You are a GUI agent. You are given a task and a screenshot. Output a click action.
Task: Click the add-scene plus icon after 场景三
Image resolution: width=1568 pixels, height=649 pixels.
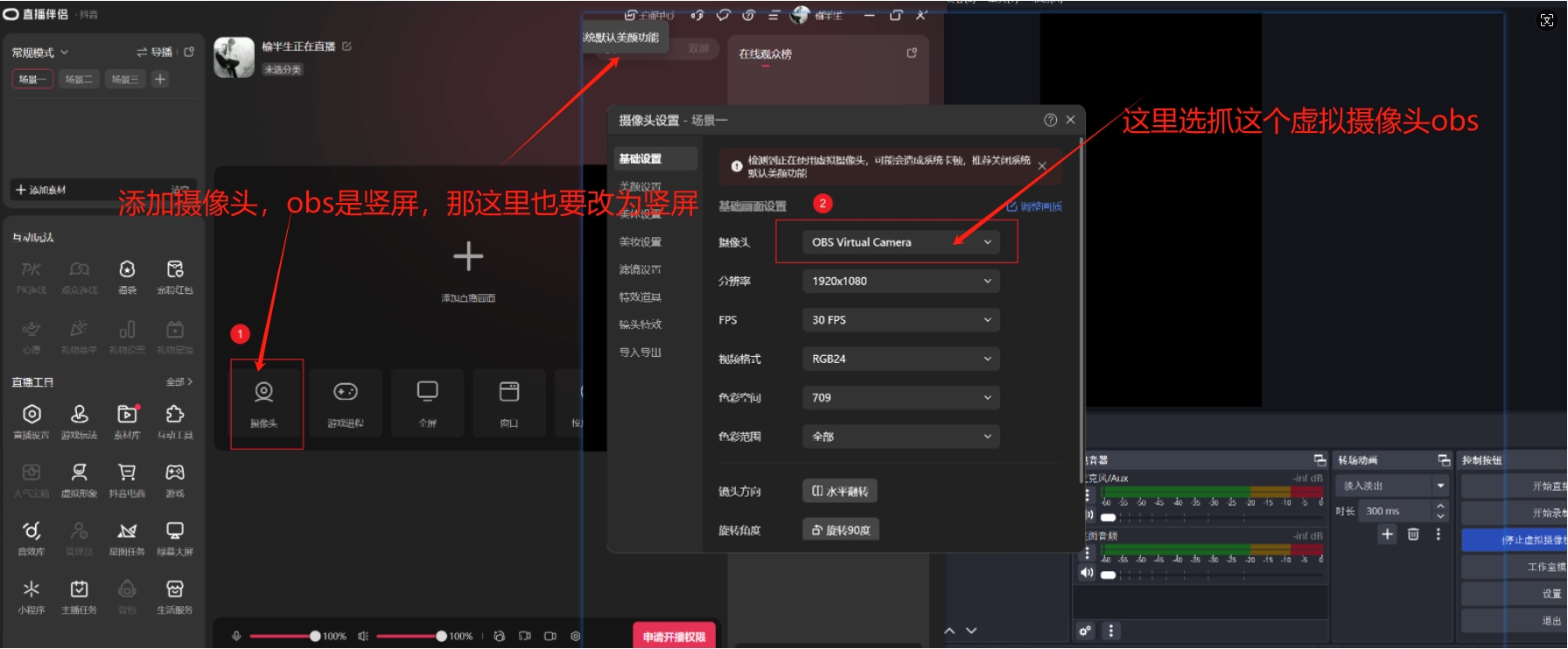(x=160, y=79)
